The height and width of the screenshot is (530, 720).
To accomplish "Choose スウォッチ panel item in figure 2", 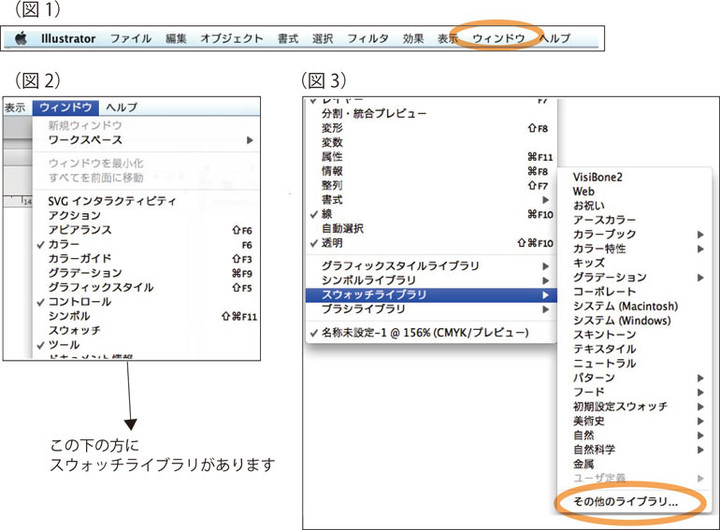I will (x=146, y=331).
